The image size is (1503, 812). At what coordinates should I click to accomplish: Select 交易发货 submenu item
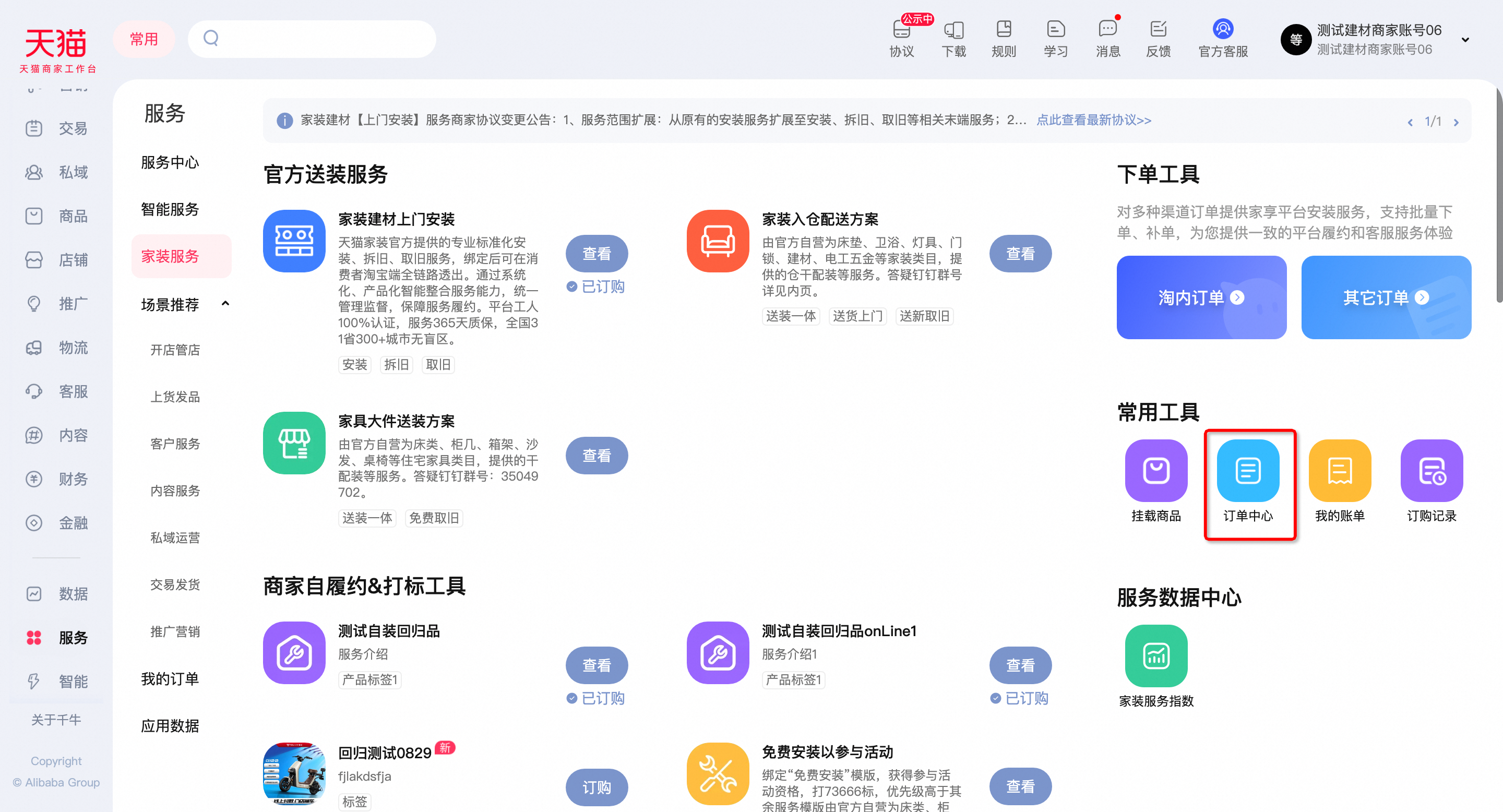pos(175,584)
